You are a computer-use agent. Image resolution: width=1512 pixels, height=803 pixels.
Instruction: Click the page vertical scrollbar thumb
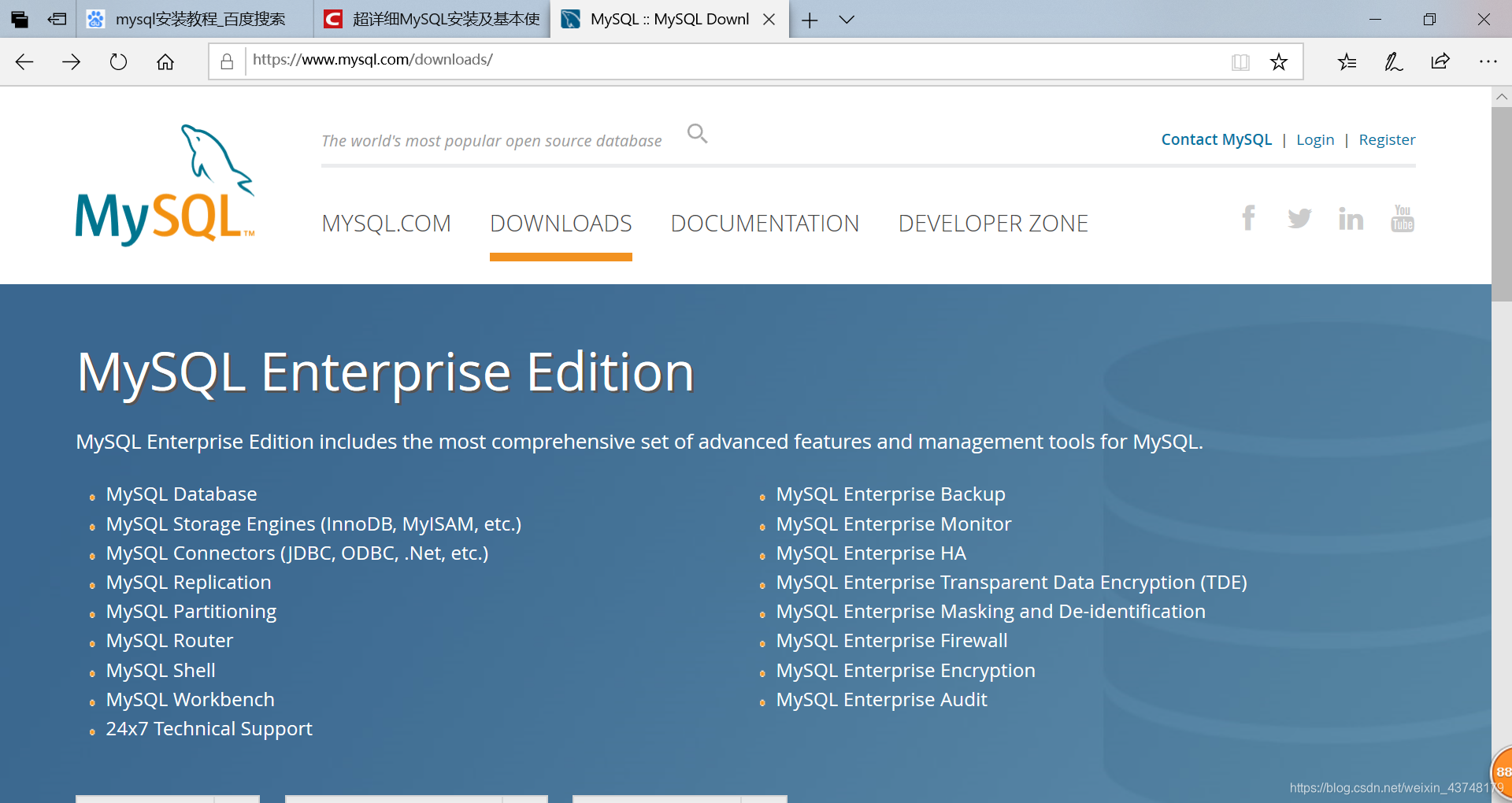pyautogui.click(x=1502, y=205)
